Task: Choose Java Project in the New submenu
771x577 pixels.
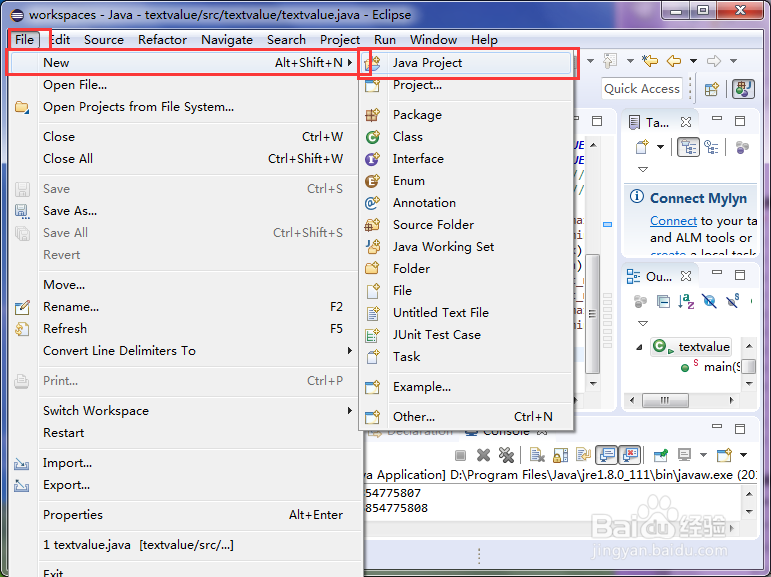Action: pos(466,63)
